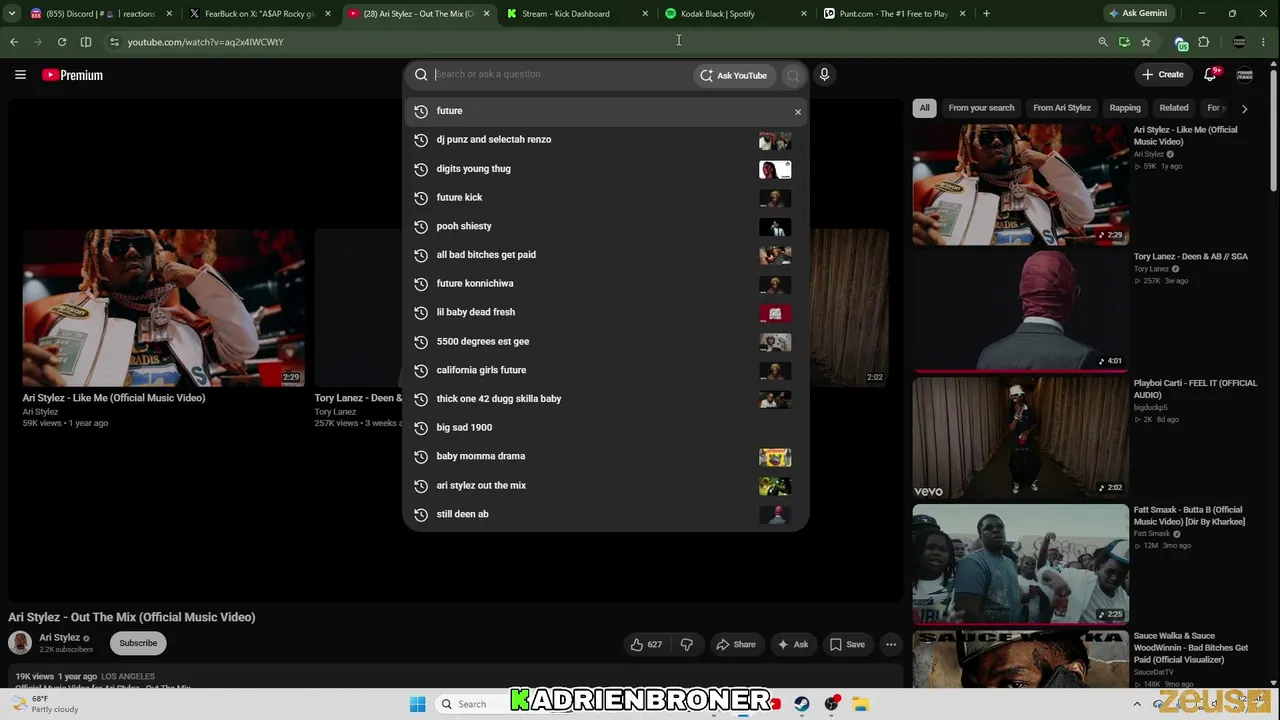Open the YouTube guide hamburger menu
Viewport: 1280px width, 720px height.
pyautogui.click(x=20, y=75)
